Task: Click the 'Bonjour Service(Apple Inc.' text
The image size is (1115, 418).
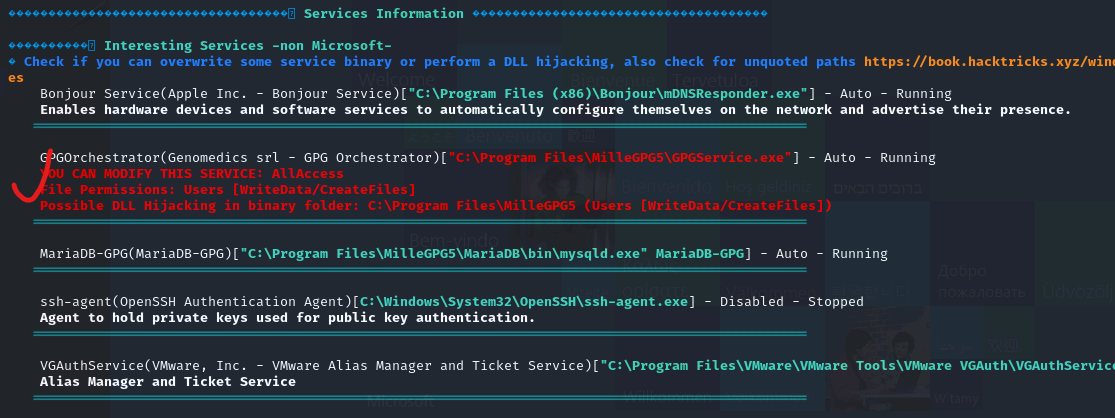Action: [144, 94]
